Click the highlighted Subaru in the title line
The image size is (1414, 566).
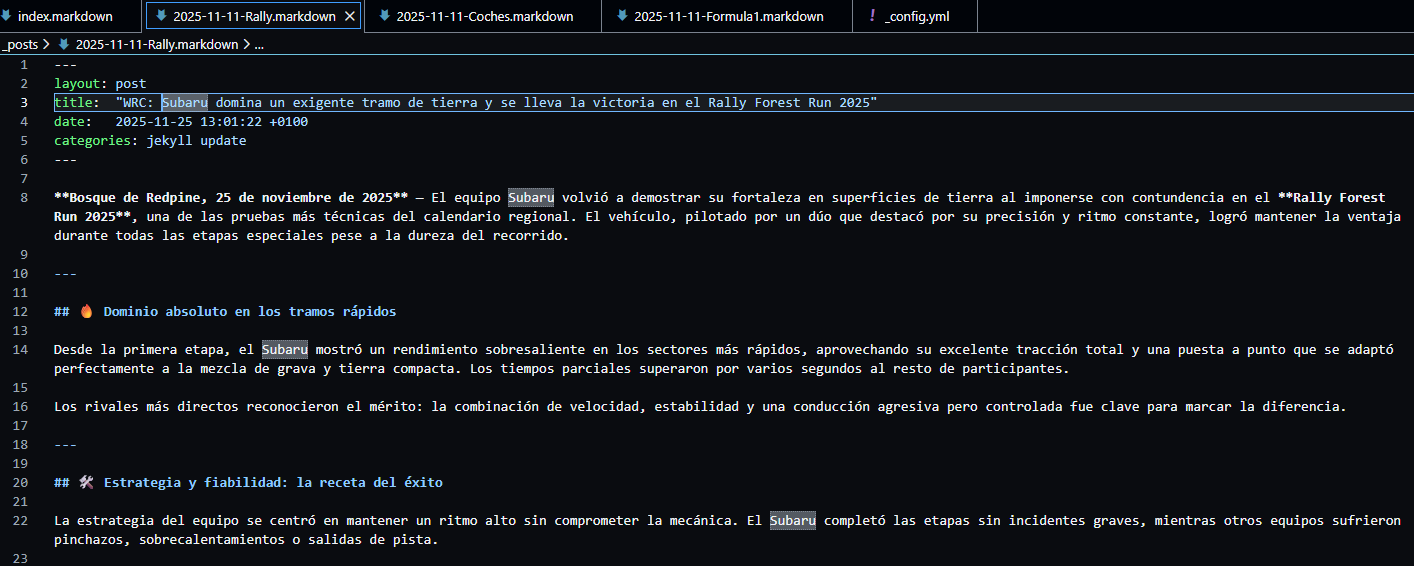click(185, 102)
